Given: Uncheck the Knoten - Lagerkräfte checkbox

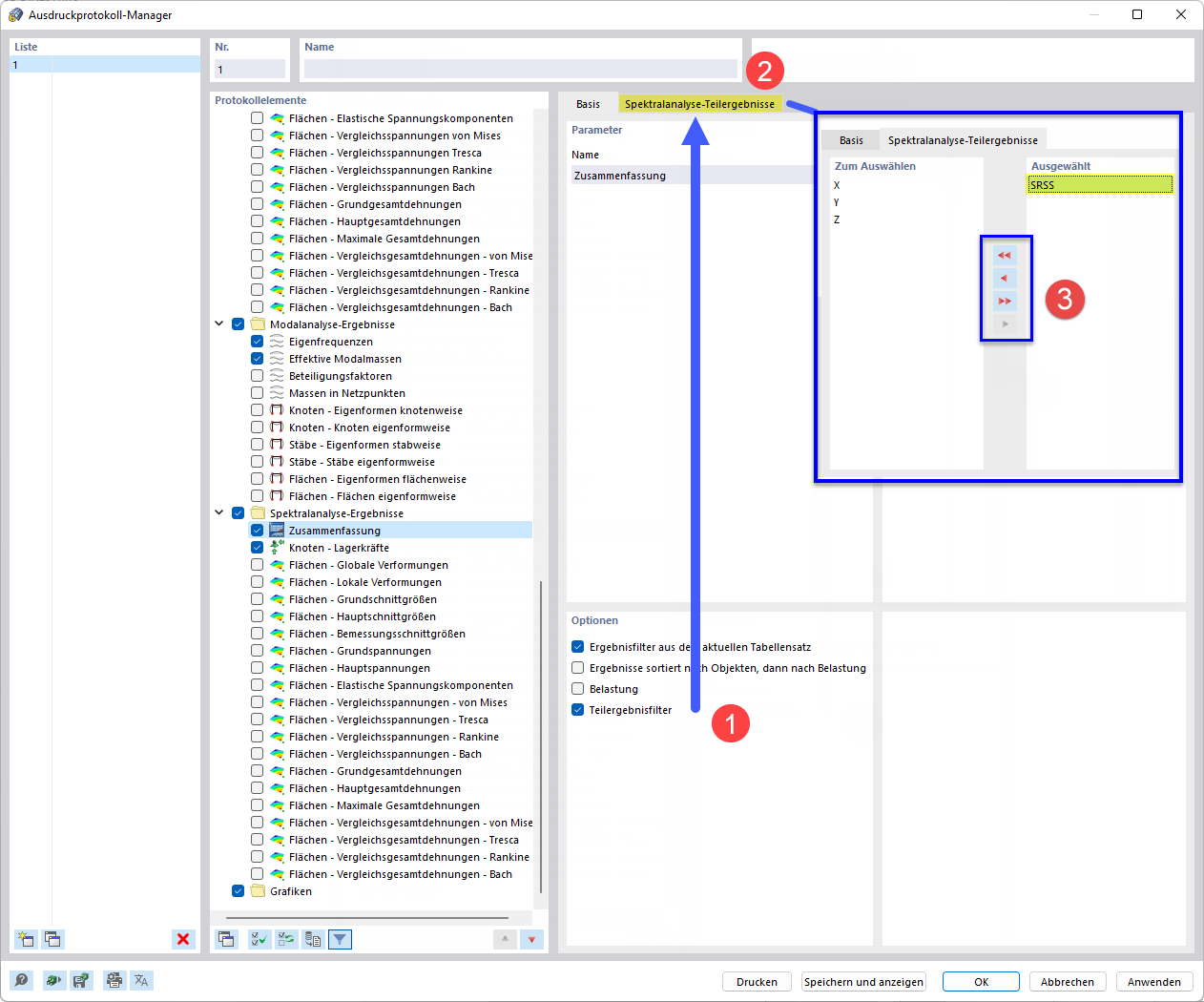Looking at the screenshot, I should click(257, 548).
